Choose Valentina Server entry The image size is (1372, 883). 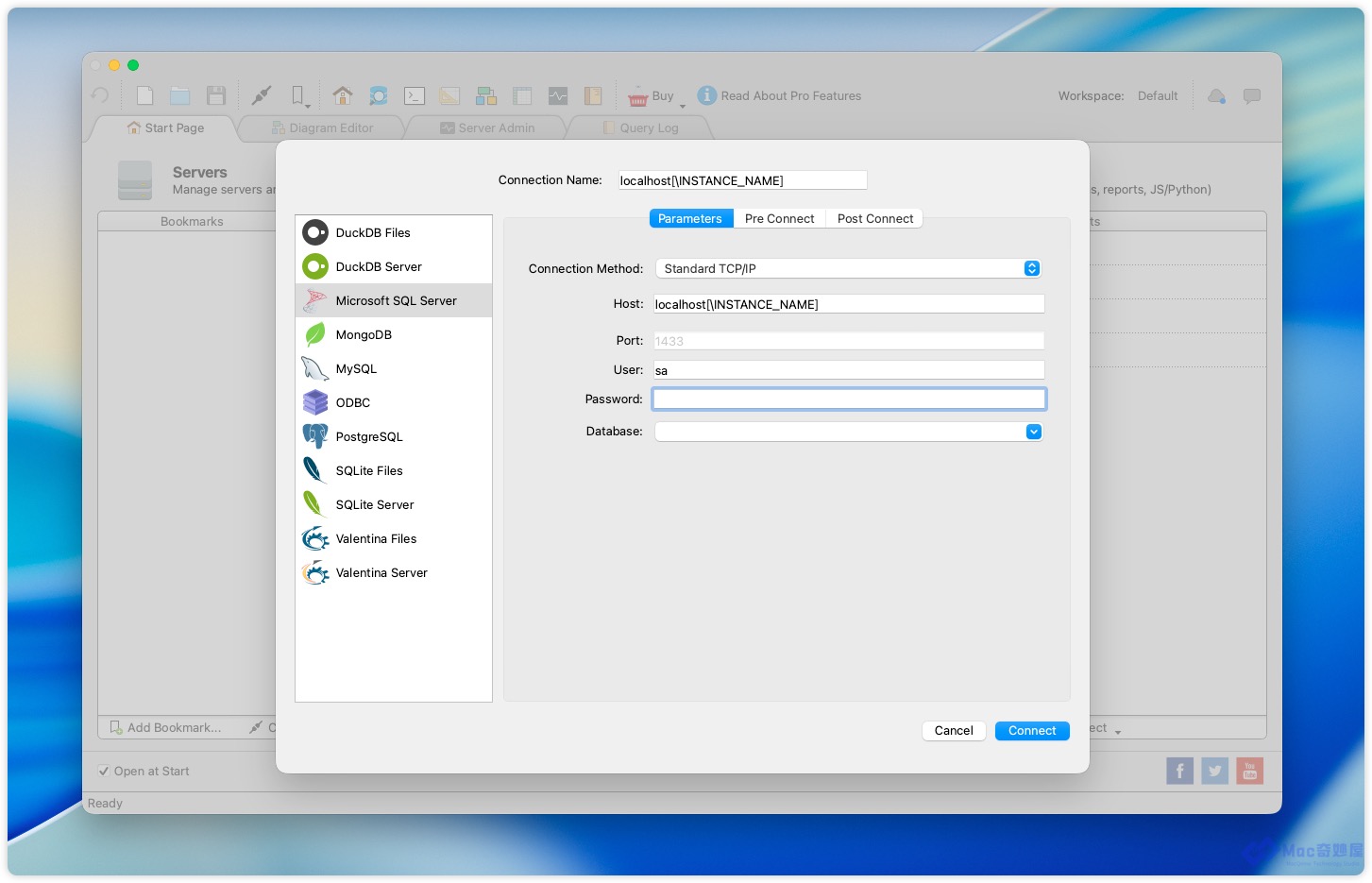394,572
